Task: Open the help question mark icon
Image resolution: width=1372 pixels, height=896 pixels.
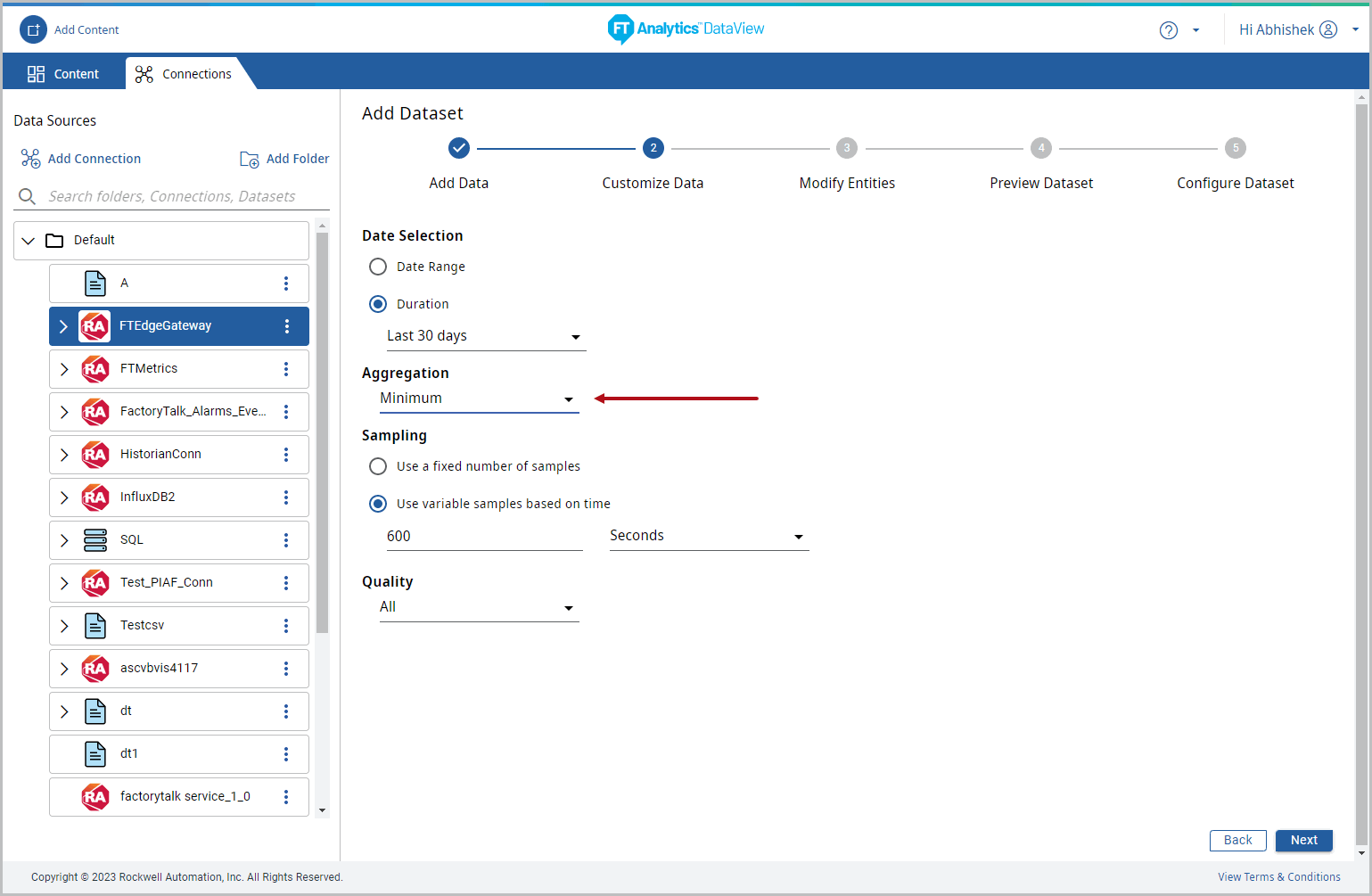Action: (1168, 30)
